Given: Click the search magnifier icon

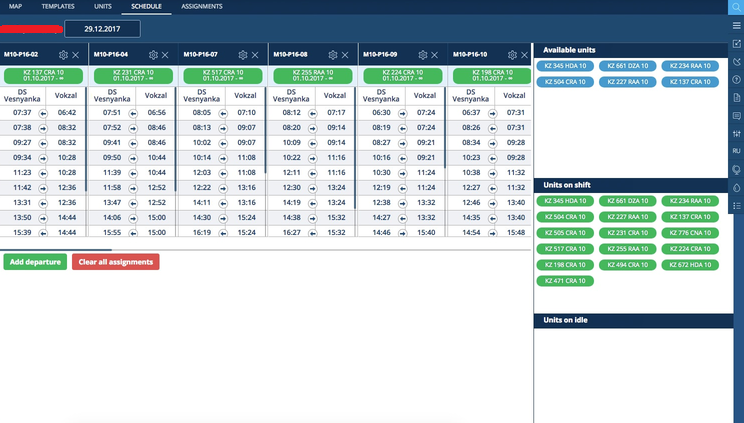Looking at the screenshot, I should pyautogui.click(x=736, y=6).
